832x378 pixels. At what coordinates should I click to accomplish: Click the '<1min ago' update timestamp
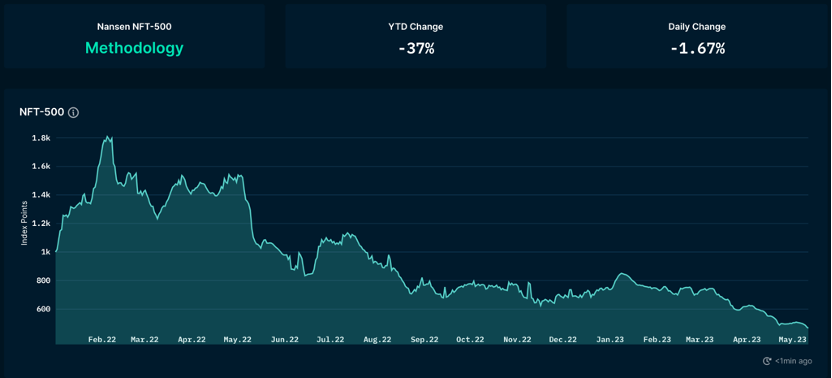(793, 361)
